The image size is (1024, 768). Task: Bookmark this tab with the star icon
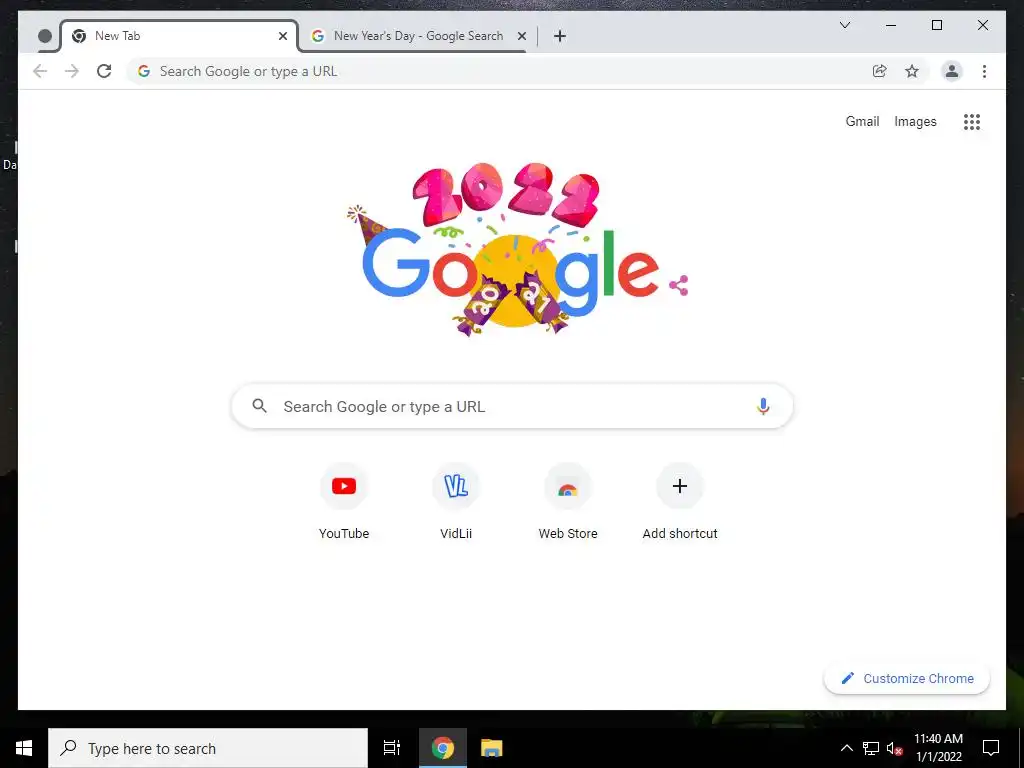[x=912, y=71]
